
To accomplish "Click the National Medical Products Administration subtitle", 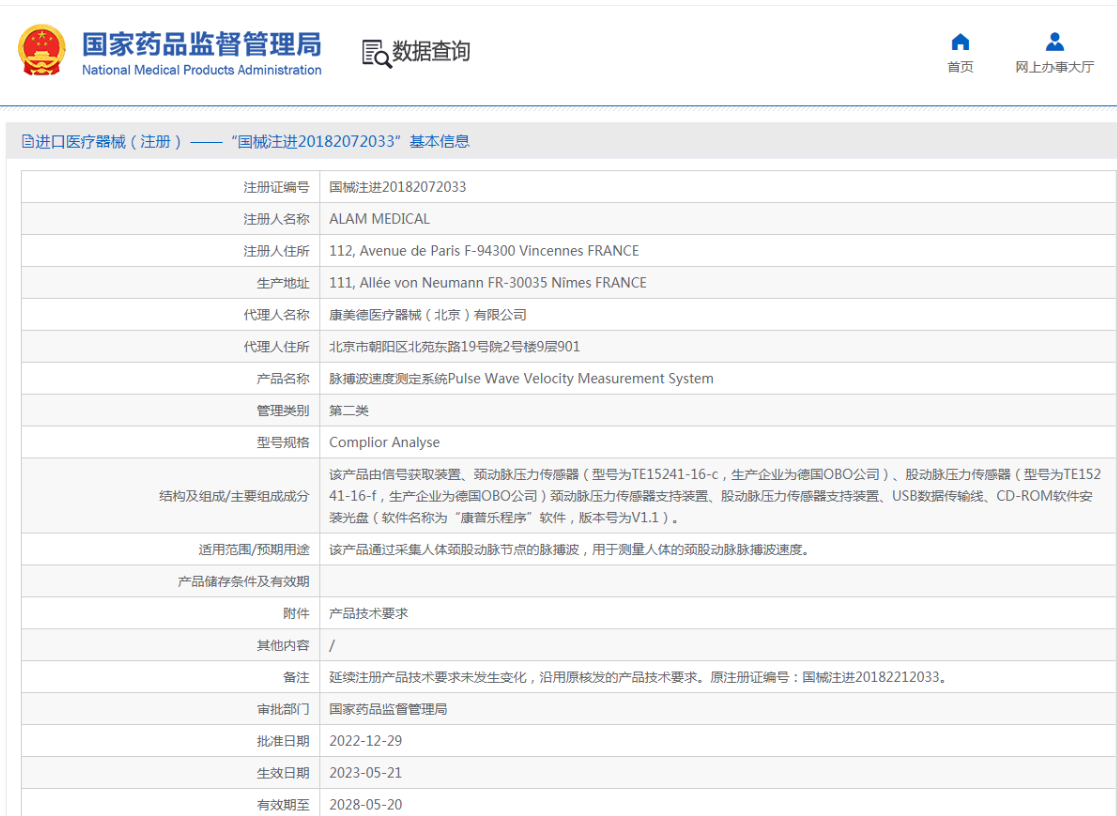I will [x=201, y=70].
